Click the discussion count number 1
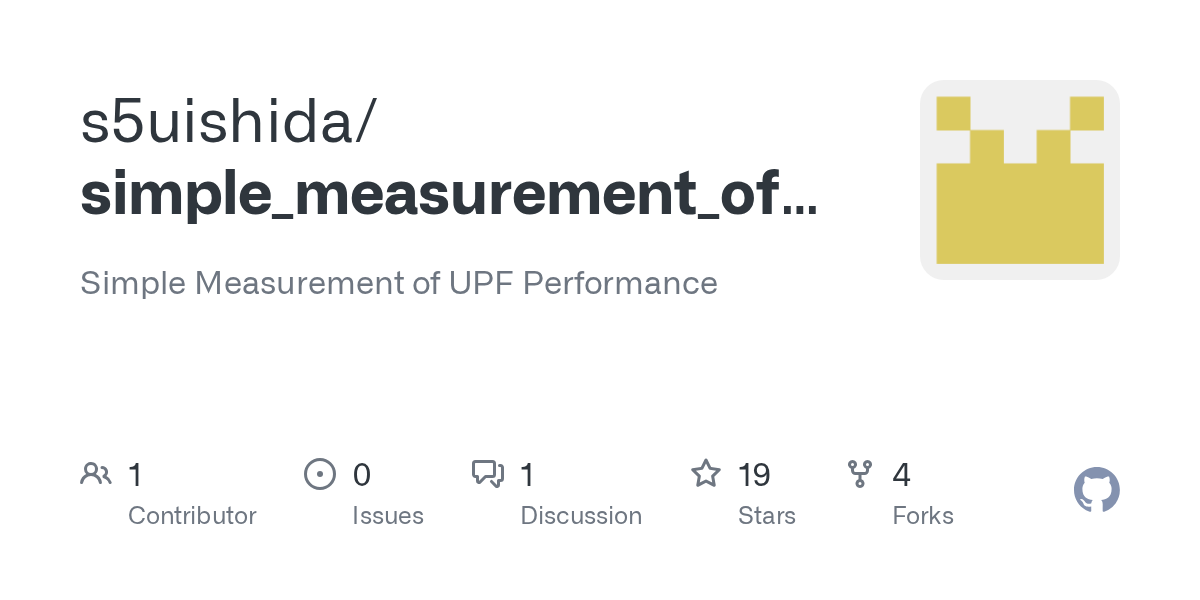The height and width of the screenshot is (600, 1200). tap(528, 475)
